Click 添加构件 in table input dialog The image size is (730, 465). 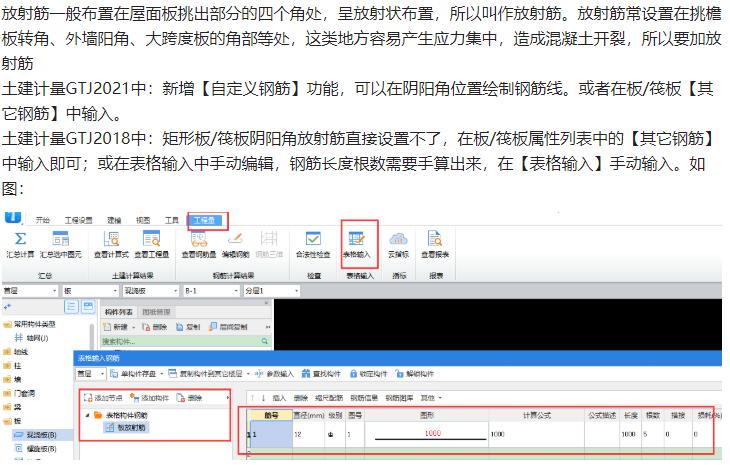click(149, 398)
